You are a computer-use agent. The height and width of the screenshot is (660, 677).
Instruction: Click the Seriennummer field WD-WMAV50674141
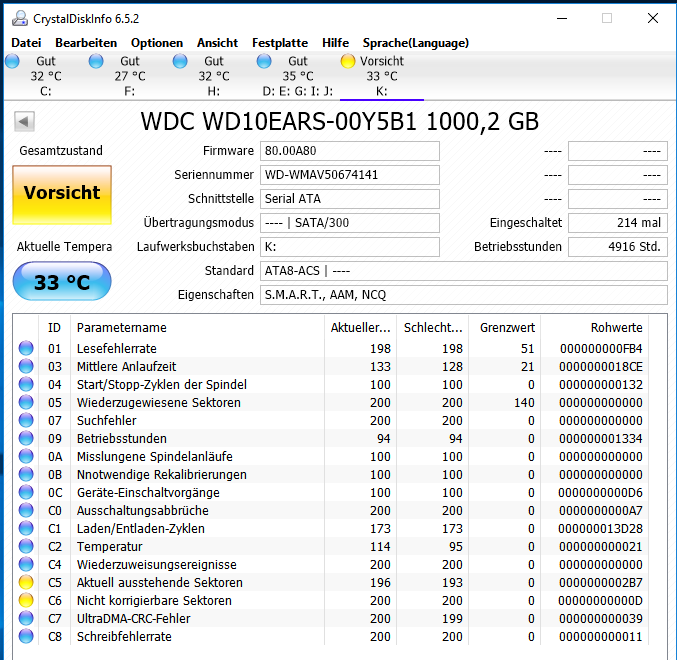click(350, 175)
